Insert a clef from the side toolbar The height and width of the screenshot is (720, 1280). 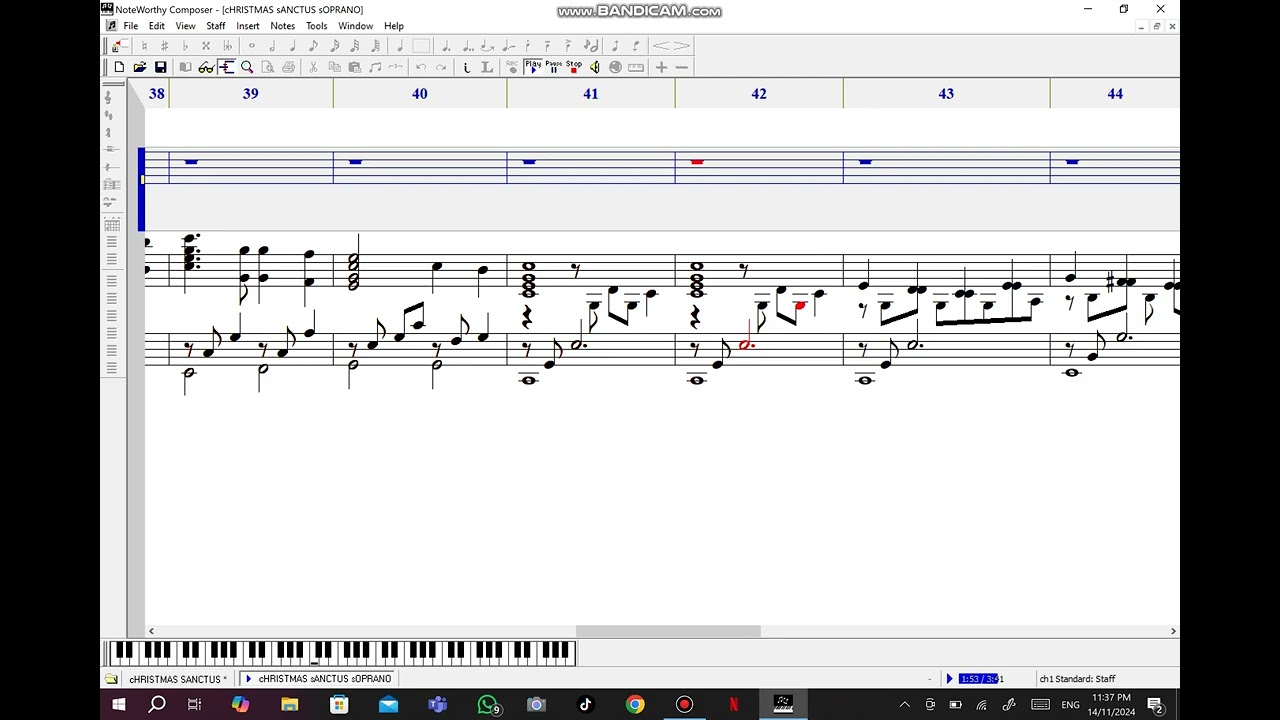[109, 97]
